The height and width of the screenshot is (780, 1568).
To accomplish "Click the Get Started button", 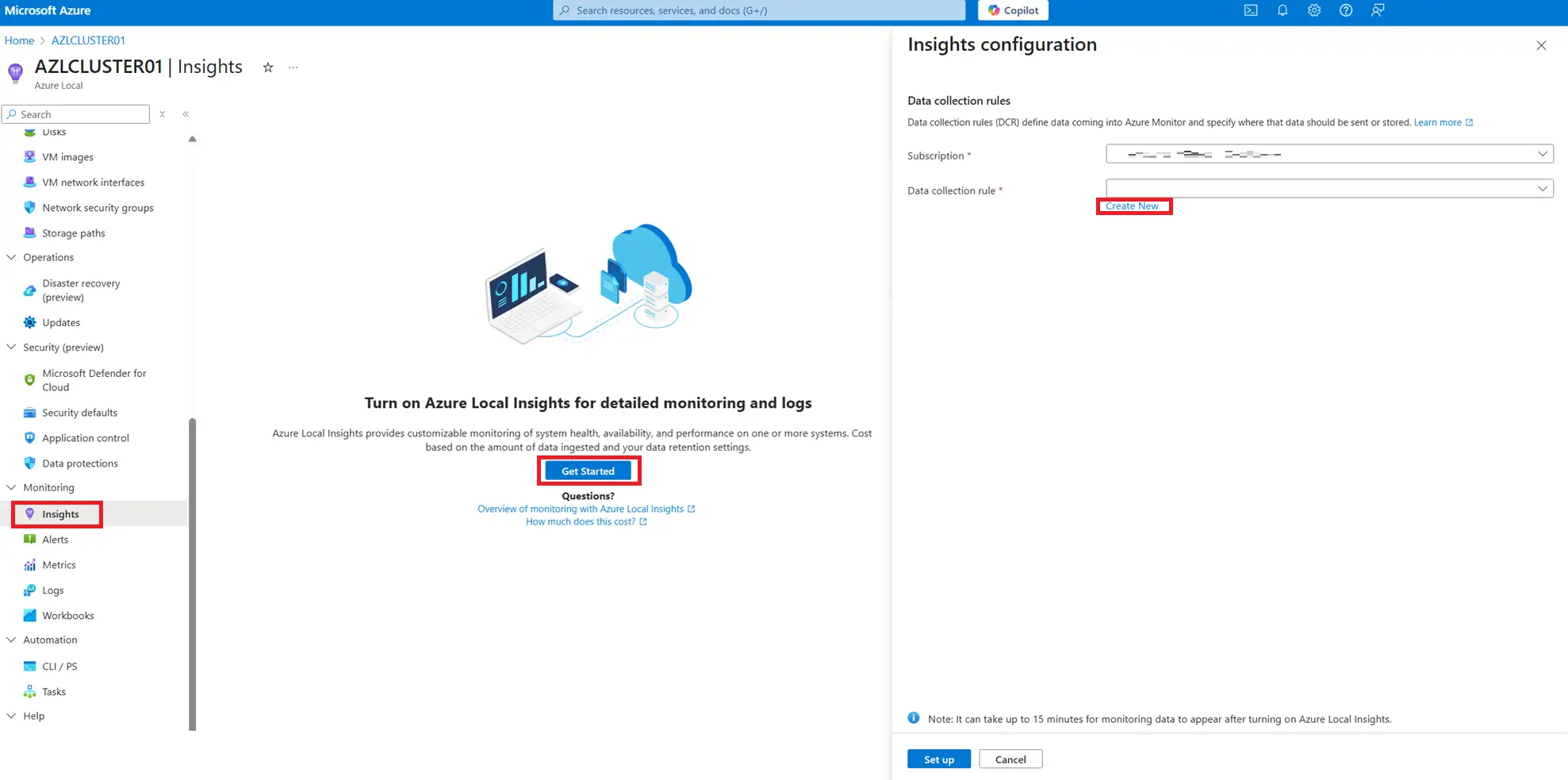I will pyautogui.click(x=588, y=471).
